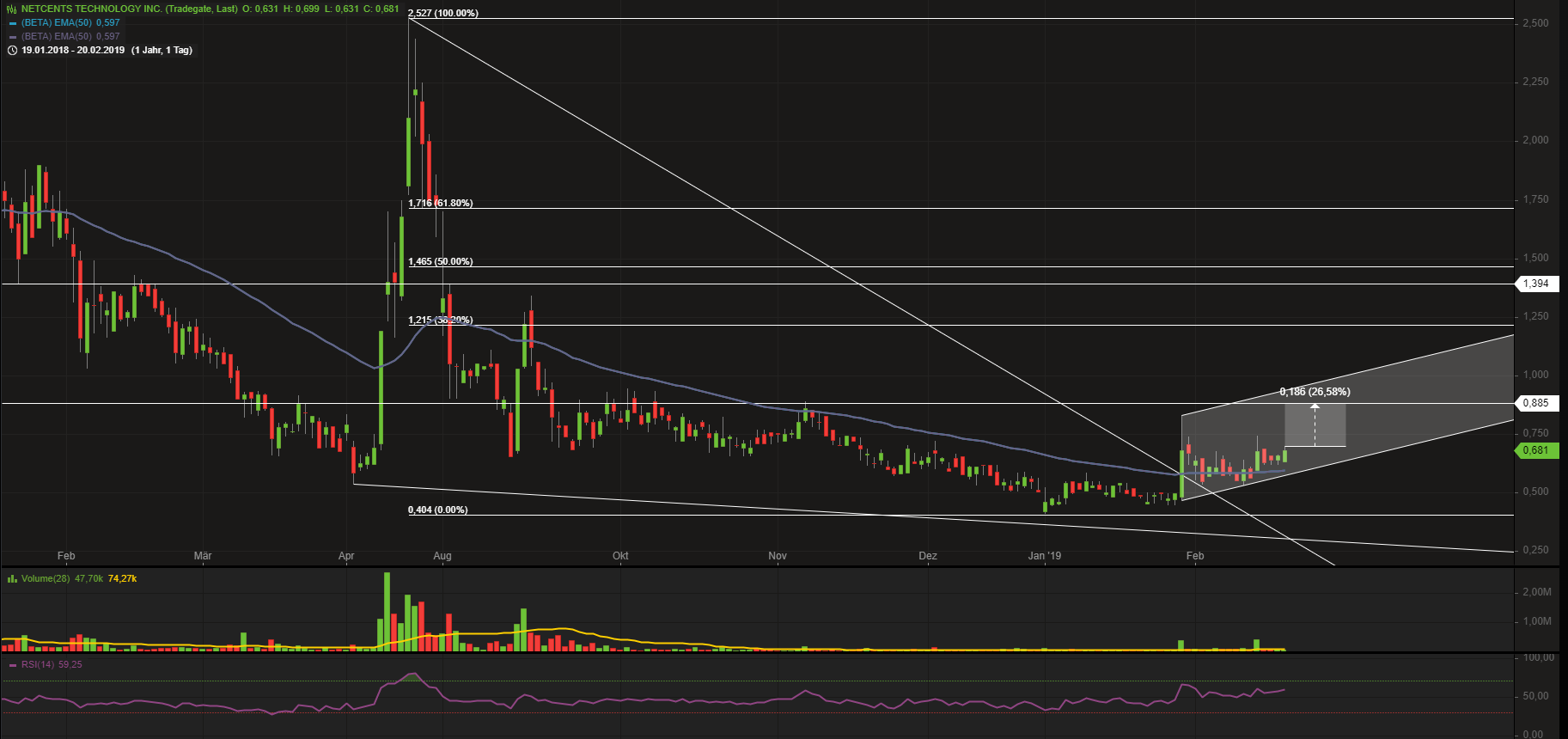
Task: Click the 1,000 price axis label
Action: tap(1535, 375)
